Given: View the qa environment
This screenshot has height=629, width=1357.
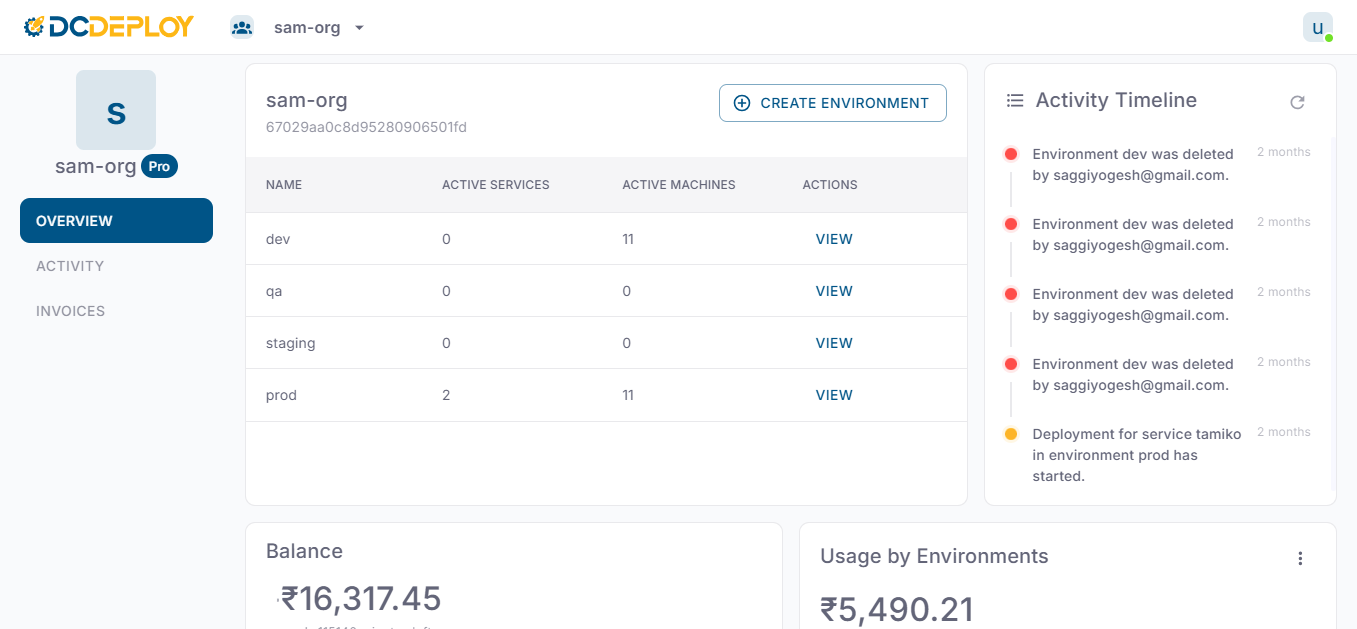Looking at the screenshot, I should [x=834, y=291].
